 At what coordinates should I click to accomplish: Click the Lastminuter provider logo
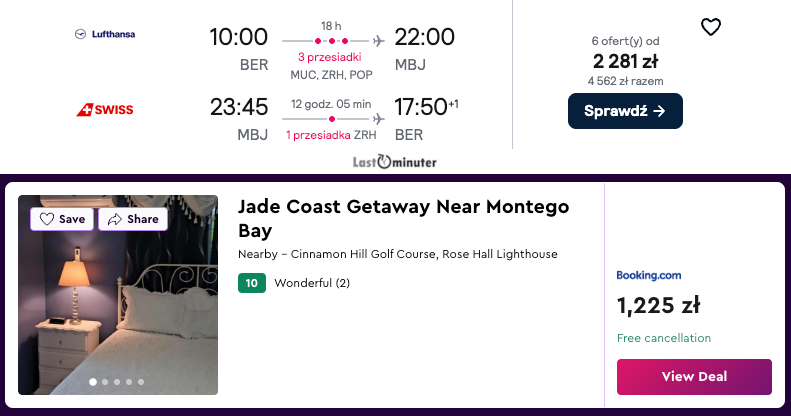click(x=394, y=162)
